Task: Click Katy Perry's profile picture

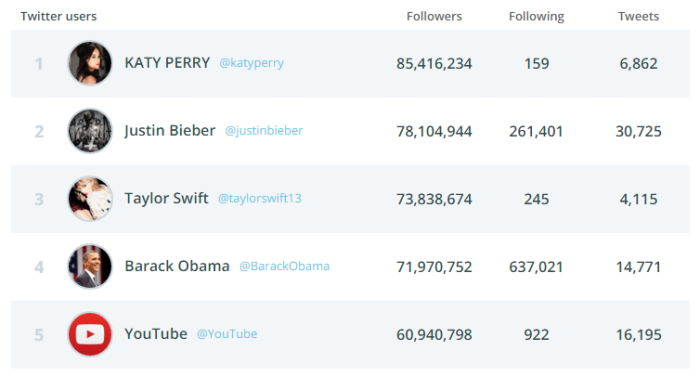Action: (90, 63)
